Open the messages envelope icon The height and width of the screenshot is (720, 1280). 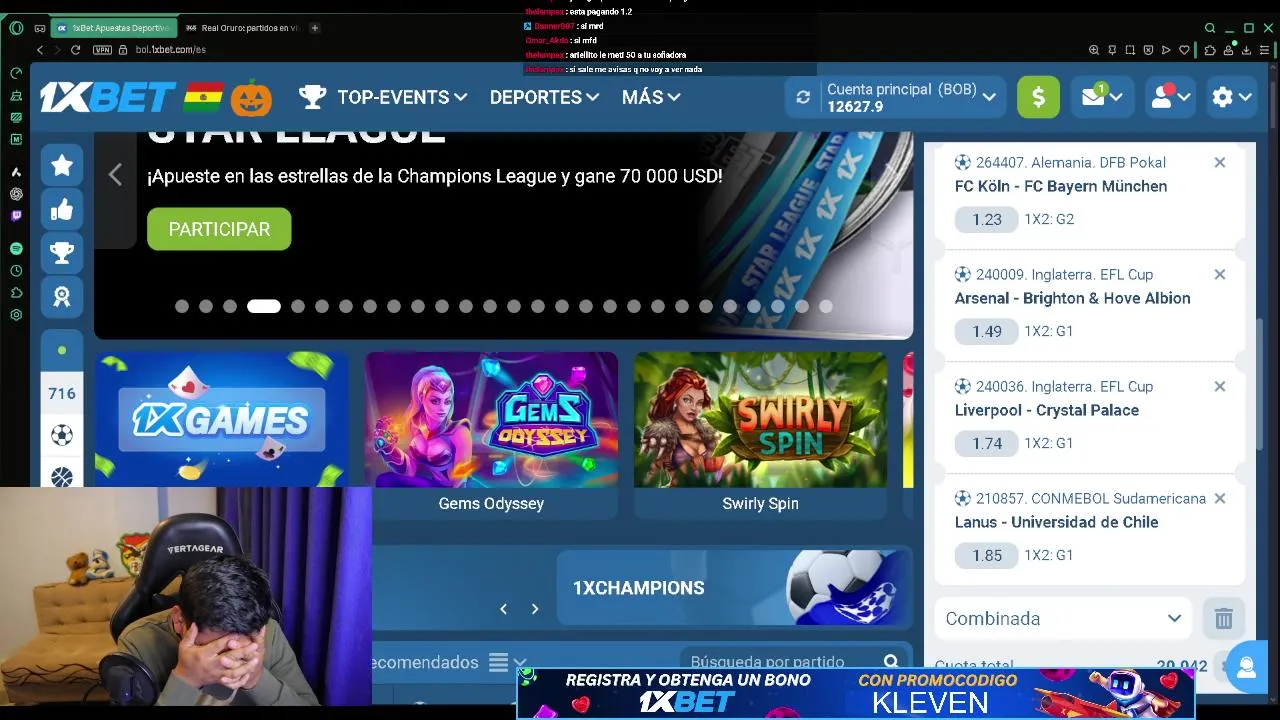pos(1102,97)
